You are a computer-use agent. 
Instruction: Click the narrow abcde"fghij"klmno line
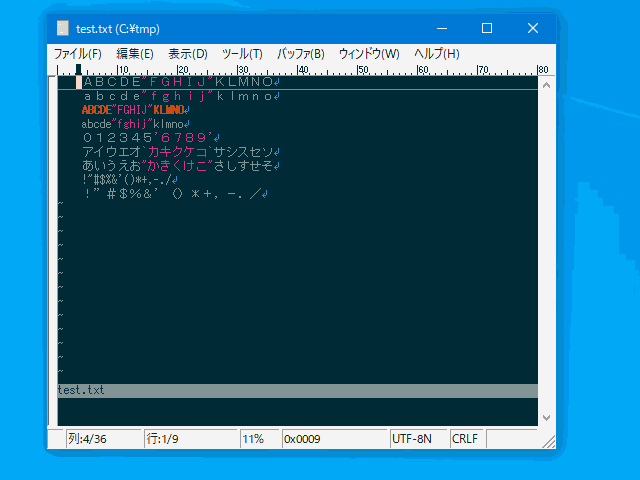click(x=136, y=124)
